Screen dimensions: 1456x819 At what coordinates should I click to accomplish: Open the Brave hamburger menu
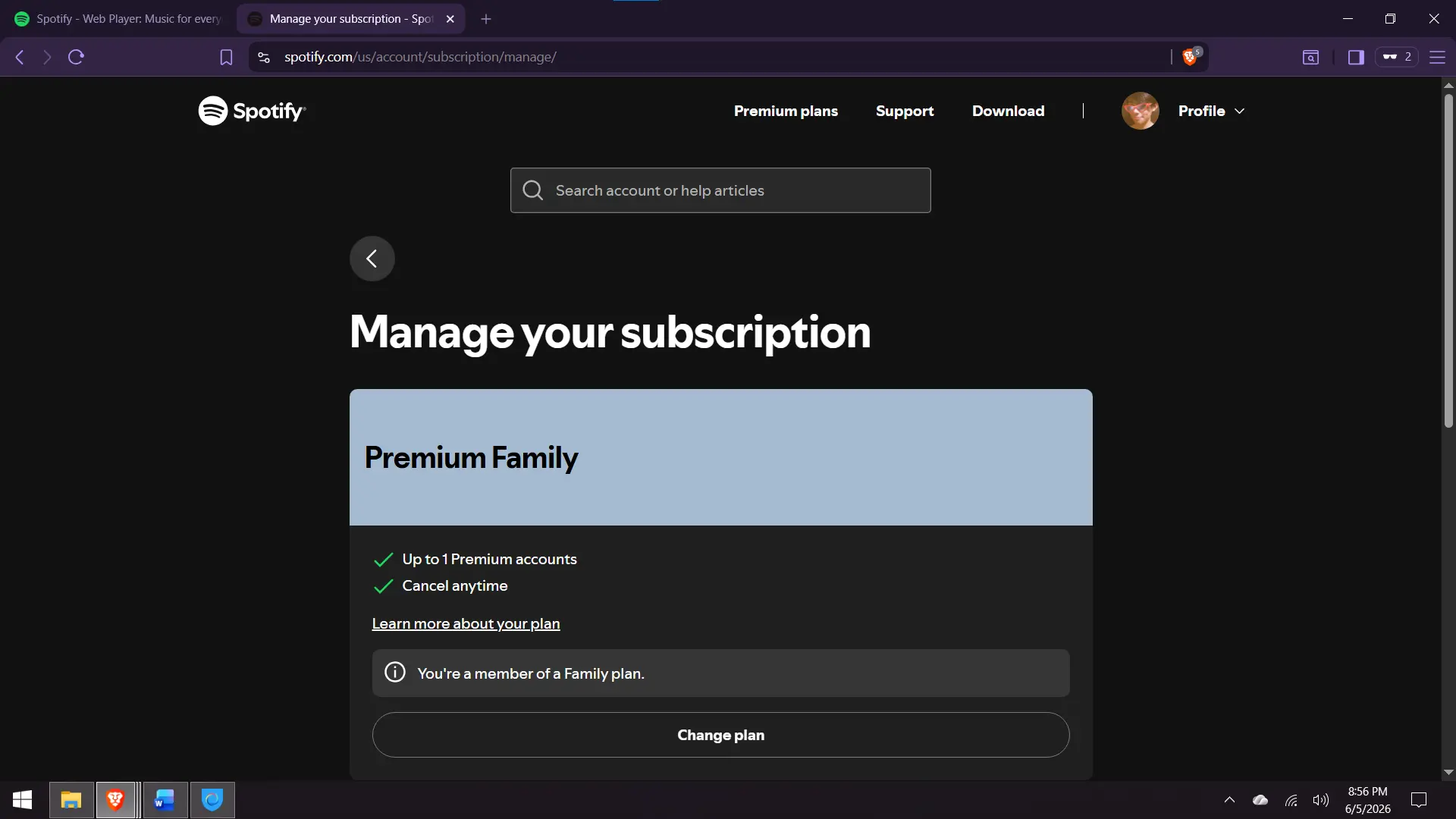(x=1437, y=57)
